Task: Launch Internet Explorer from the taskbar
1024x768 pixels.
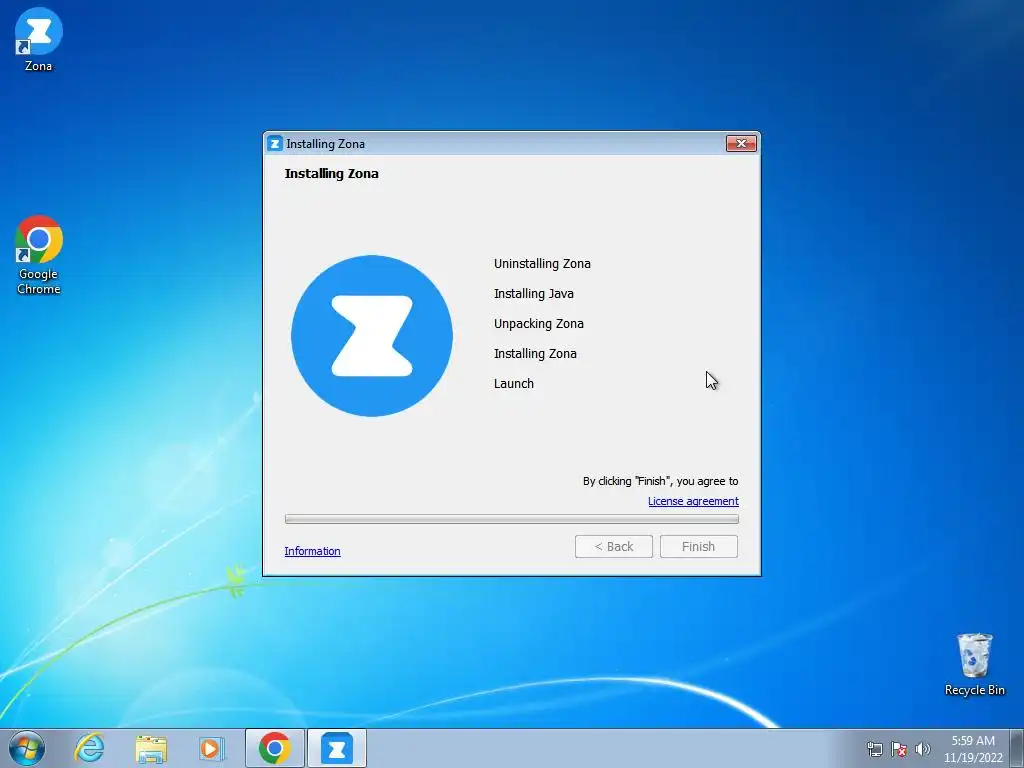Action: [89, 748]
